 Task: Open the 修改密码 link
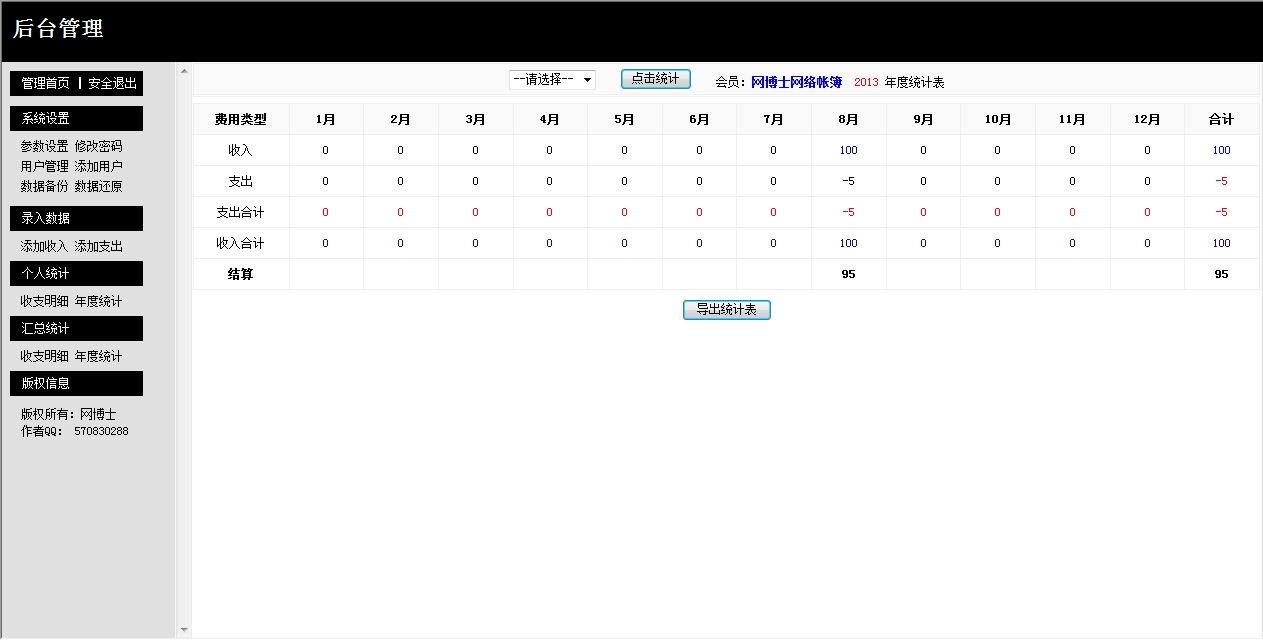[98, 146]
